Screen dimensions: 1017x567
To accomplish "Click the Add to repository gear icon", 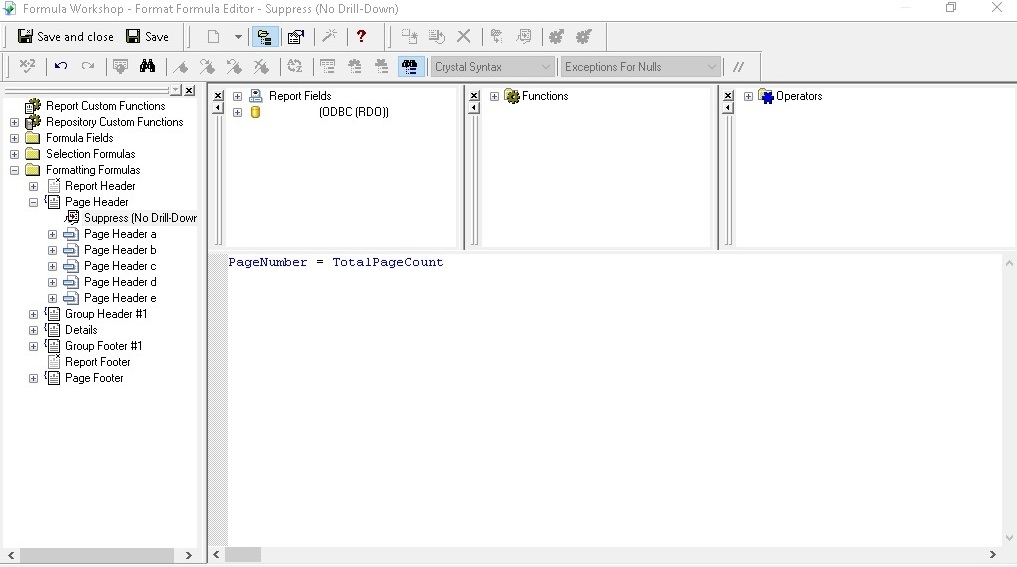I will [x=556, y=37].
